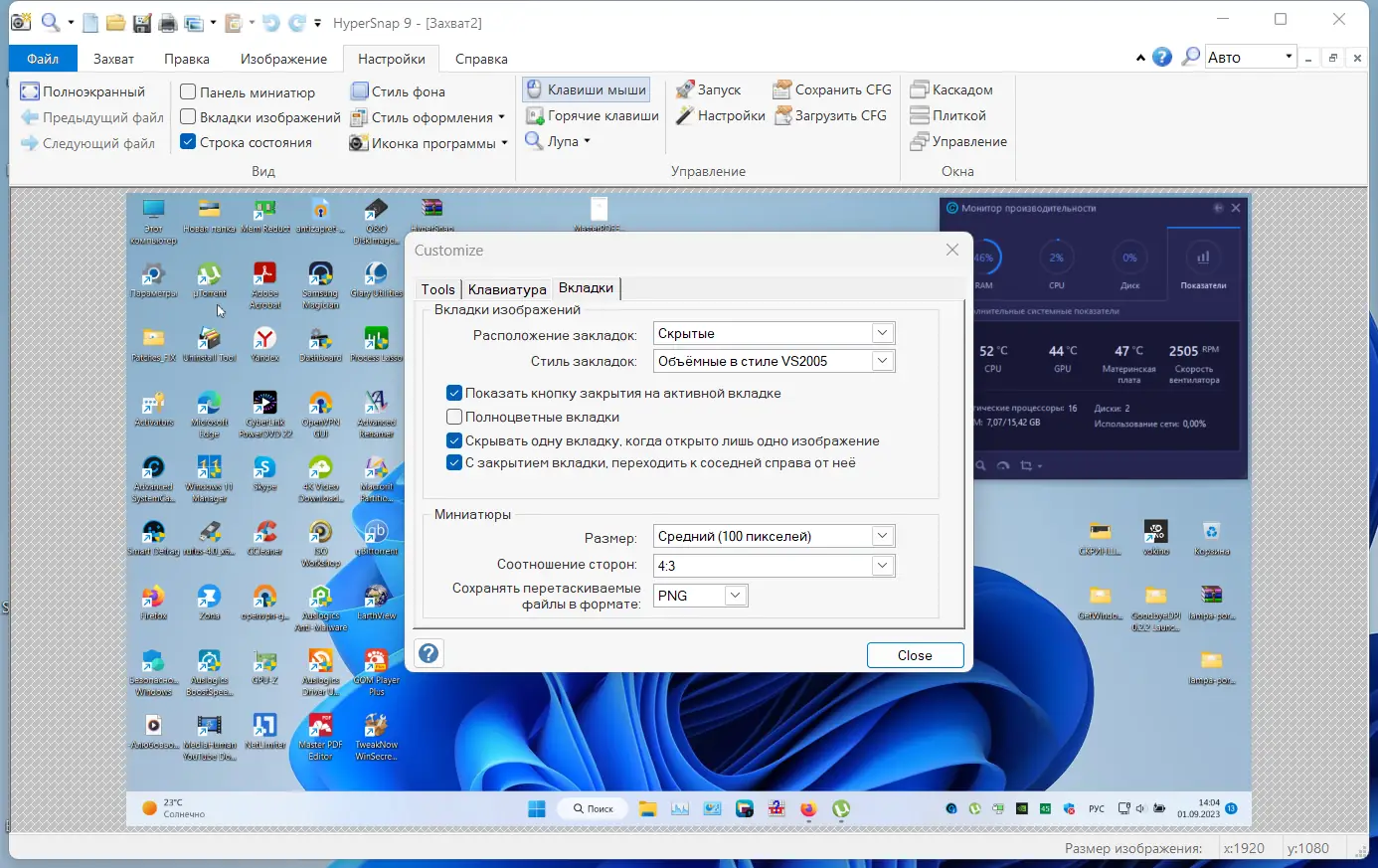Switch to the Изображение ribbon tab

click(x=283, y=59)
